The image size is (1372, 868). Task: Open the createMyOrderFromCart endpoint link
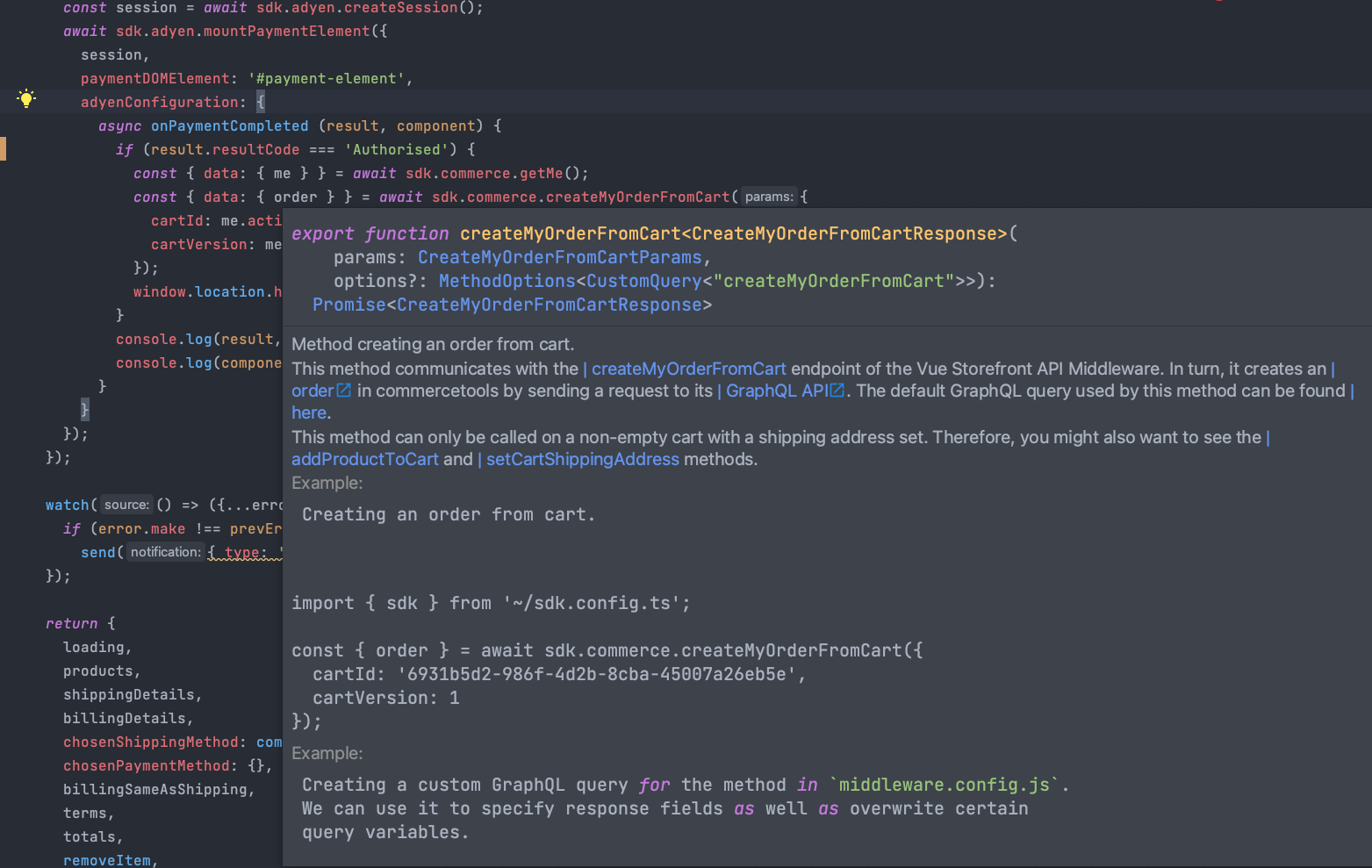(688, 369)
